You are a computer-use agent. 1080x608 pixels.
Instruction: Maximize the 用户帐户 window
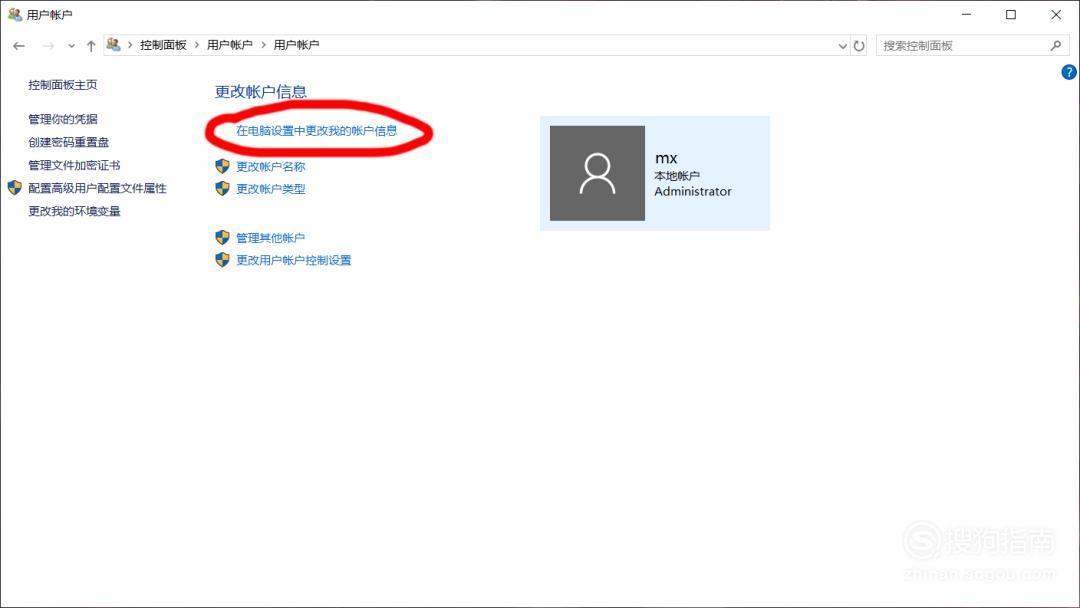tap(1010, 14)
